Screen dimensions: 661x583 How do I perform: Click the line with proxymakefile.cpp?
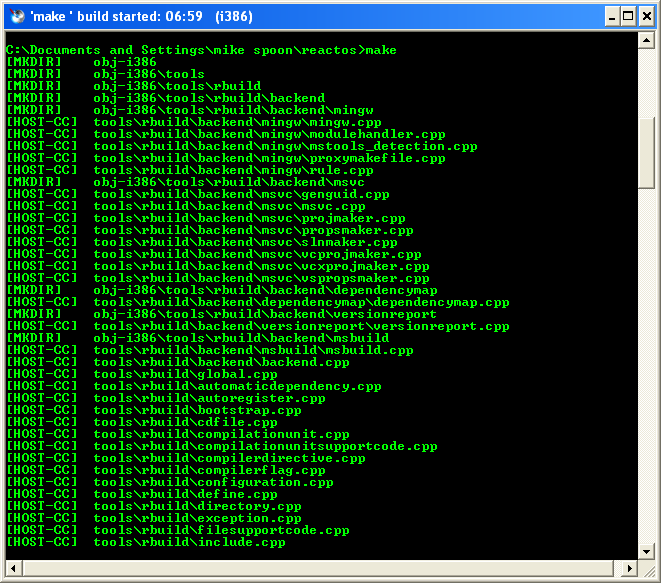226,158
